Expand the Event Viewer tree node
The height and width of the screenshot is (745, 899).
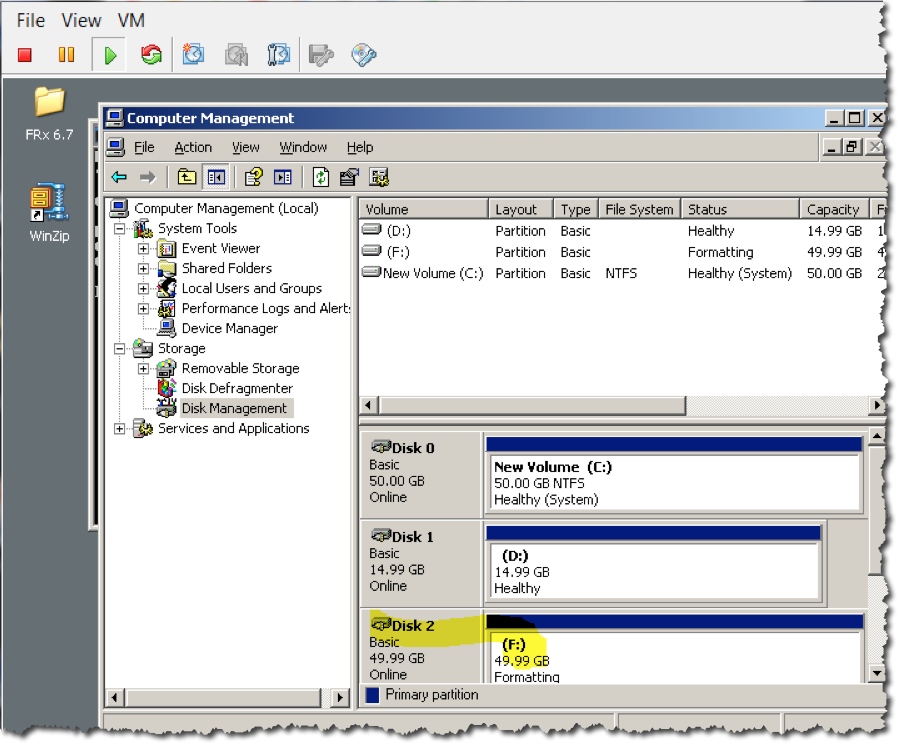144,249
